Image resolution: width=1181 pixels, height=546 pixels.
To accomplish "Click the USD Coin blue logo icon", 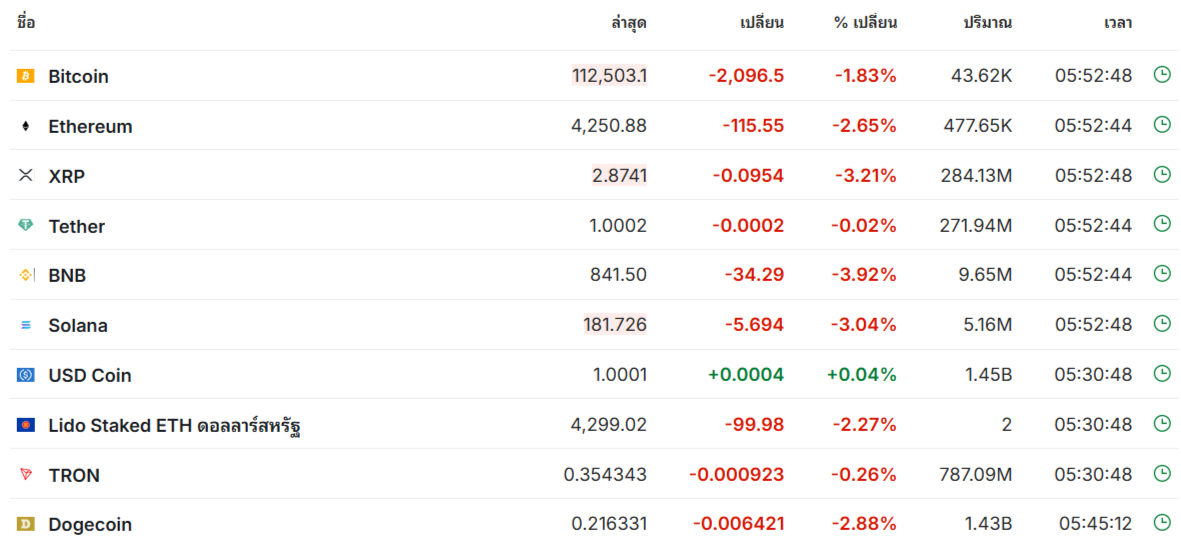I will click(x=26, y=375).
